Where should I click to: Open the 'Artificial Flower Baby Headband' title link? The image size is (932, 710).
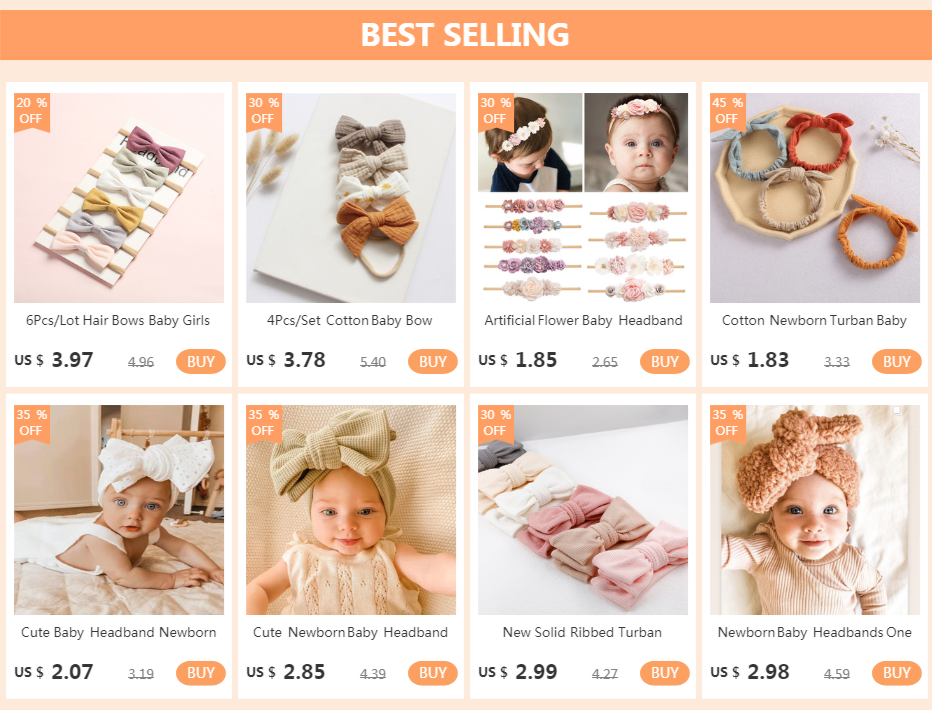583,320
